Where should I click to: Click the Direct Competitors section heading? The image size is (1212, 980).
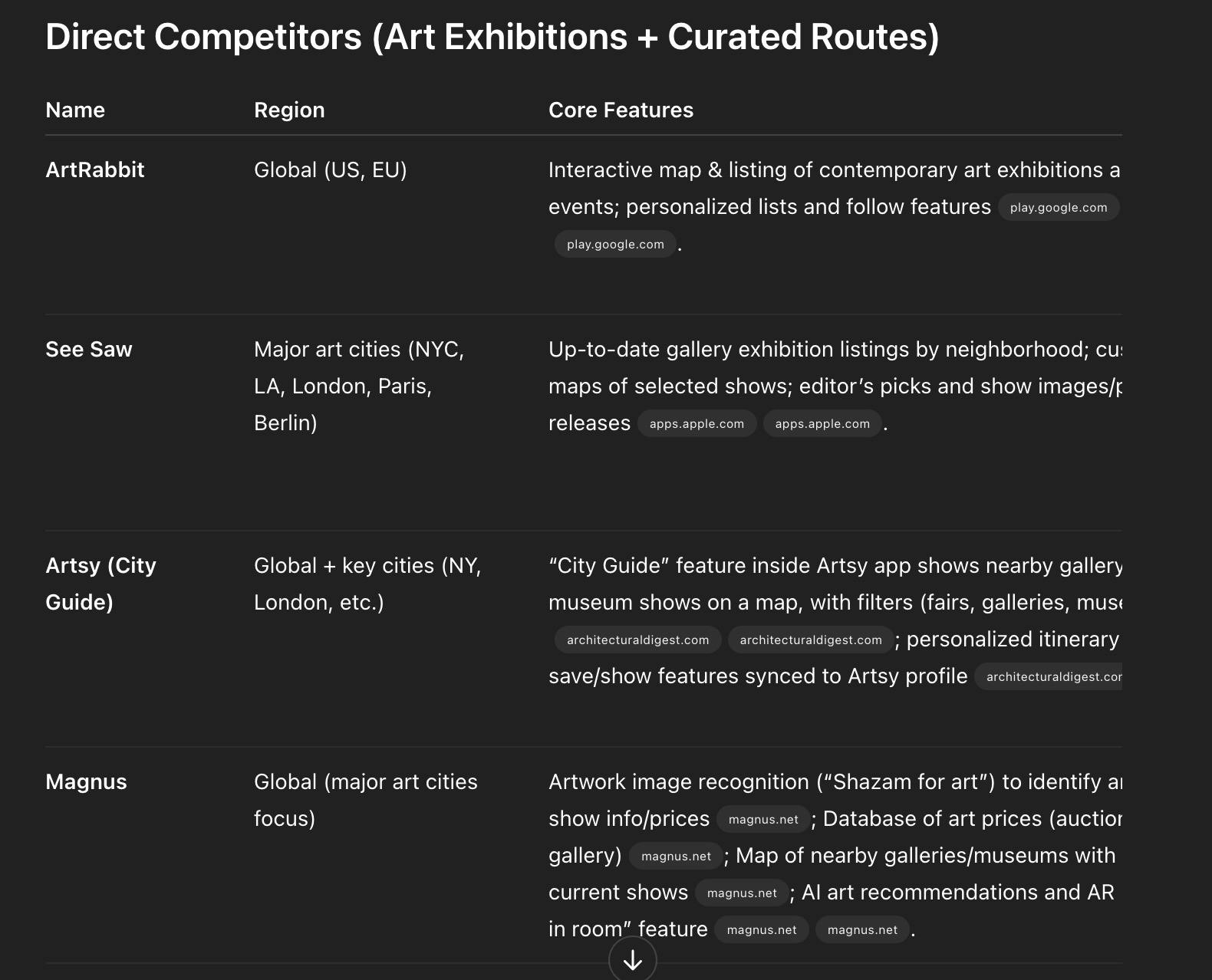pos(492,37)
